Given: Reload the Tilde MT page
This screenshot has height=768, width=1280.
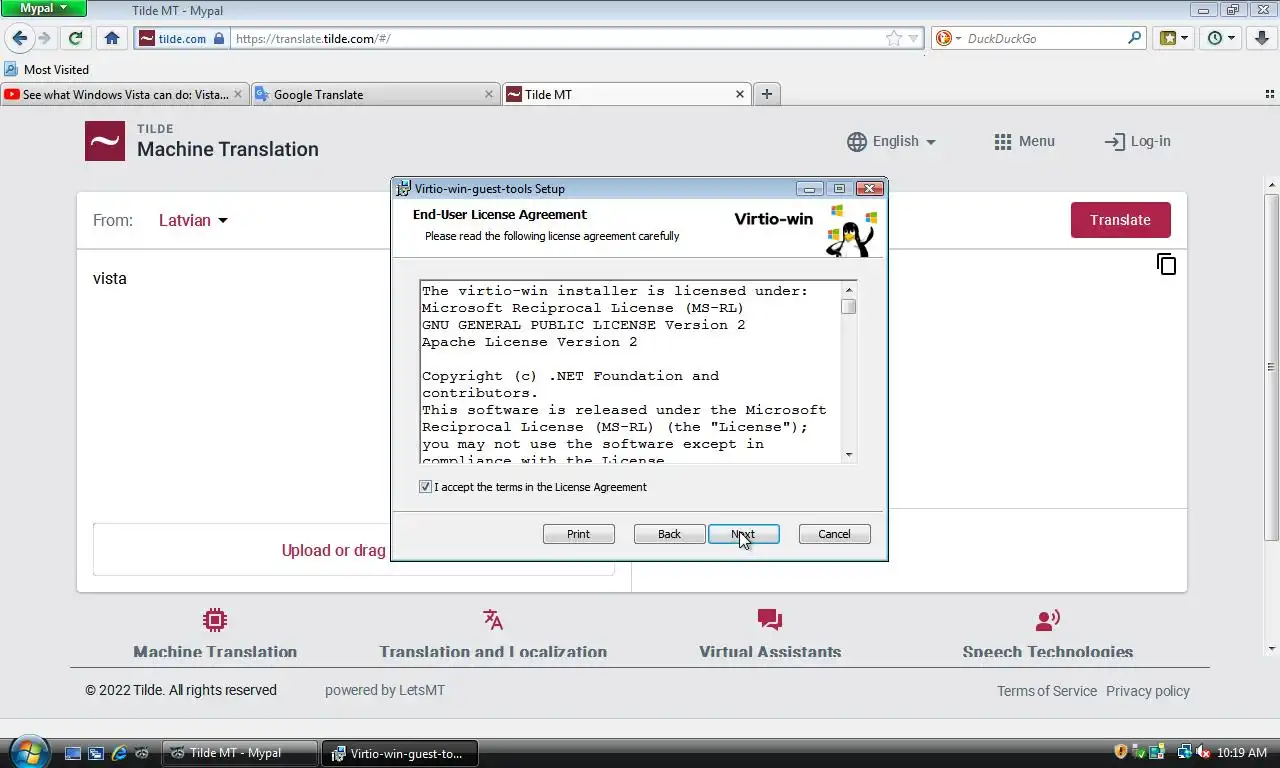Looking at the screenshot, I should (x=75, y=38).
